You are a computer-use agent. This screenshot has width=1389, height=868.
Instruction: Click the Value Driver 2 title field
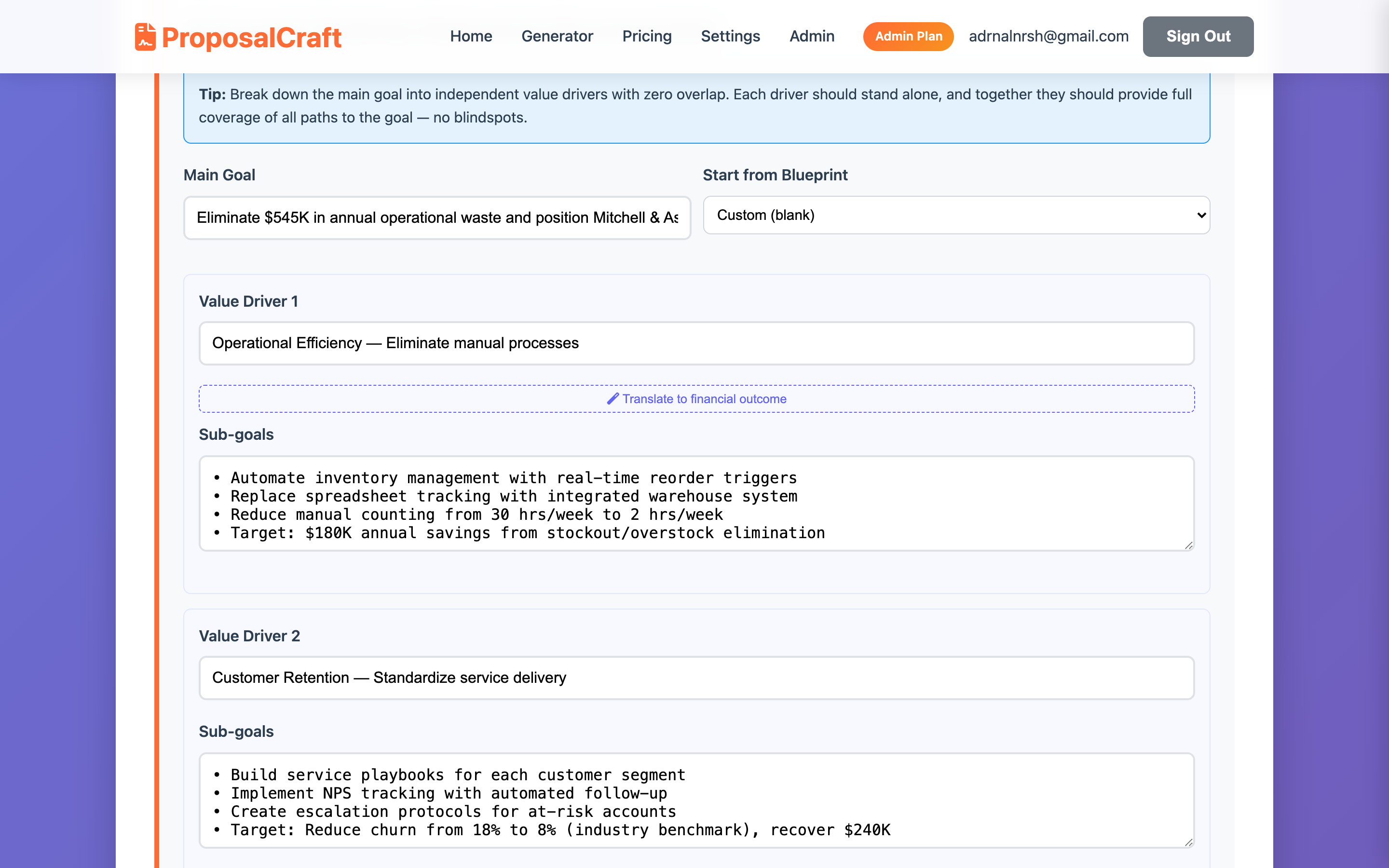[x=696, y=678]
